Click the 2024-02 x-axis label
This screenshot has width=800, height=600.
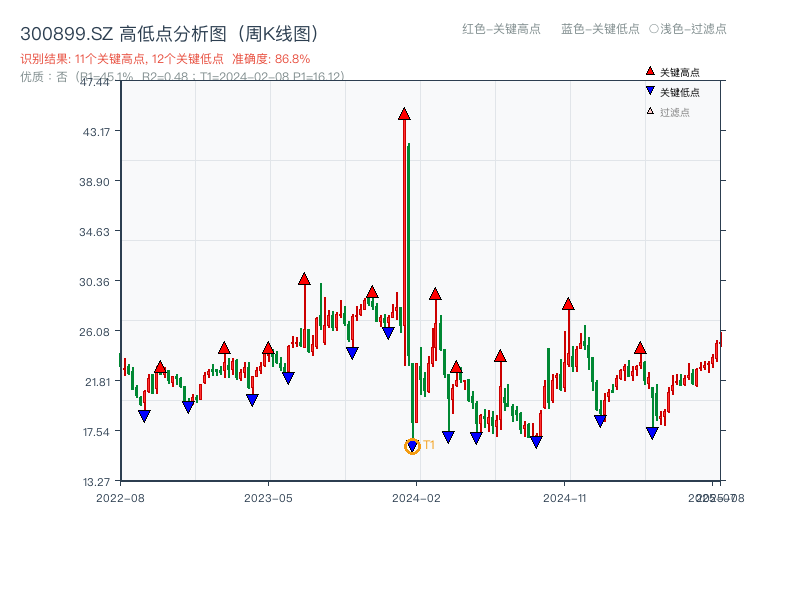coord(416,498)
